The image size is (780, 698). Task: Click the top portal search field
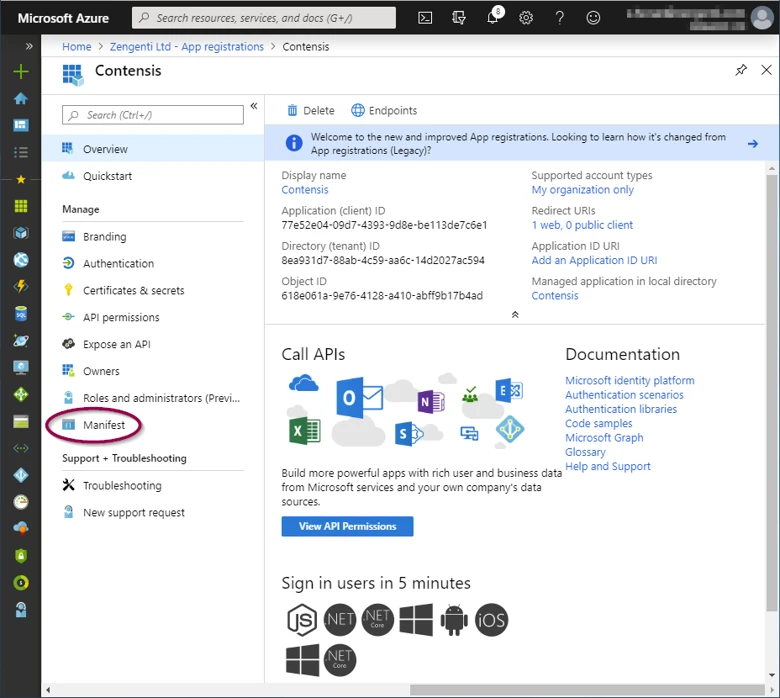pos(264,18)
